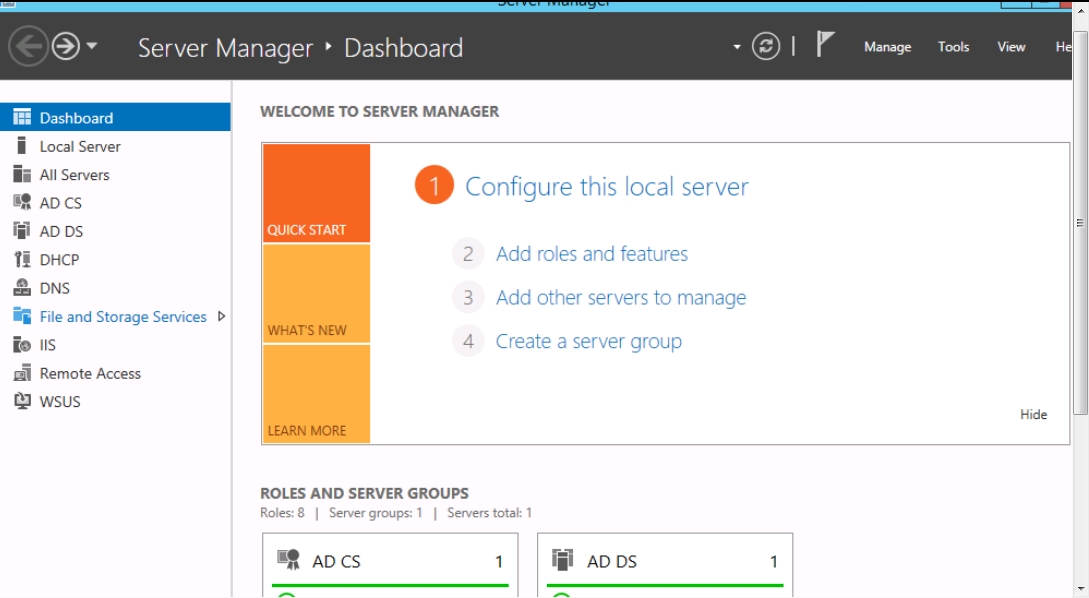Click the AD CS role tile icon

[288, 560]
